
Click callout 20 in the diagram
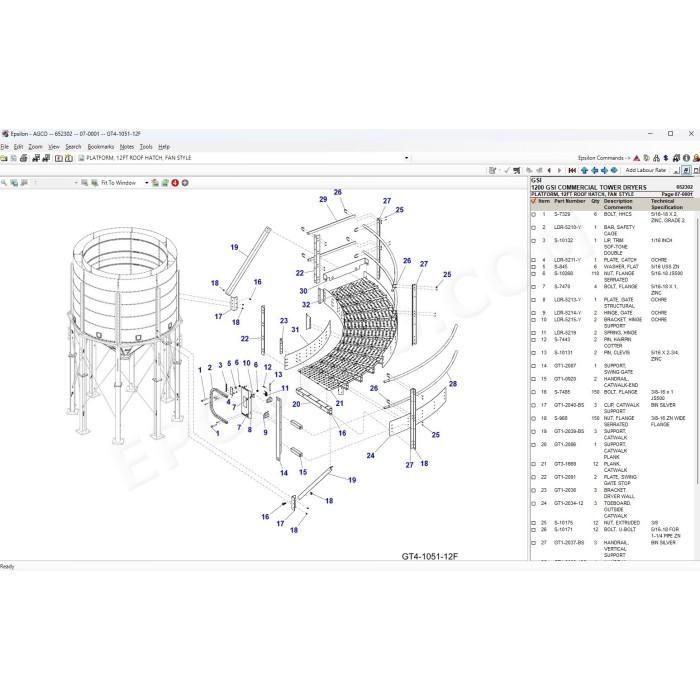pos(296,404)
